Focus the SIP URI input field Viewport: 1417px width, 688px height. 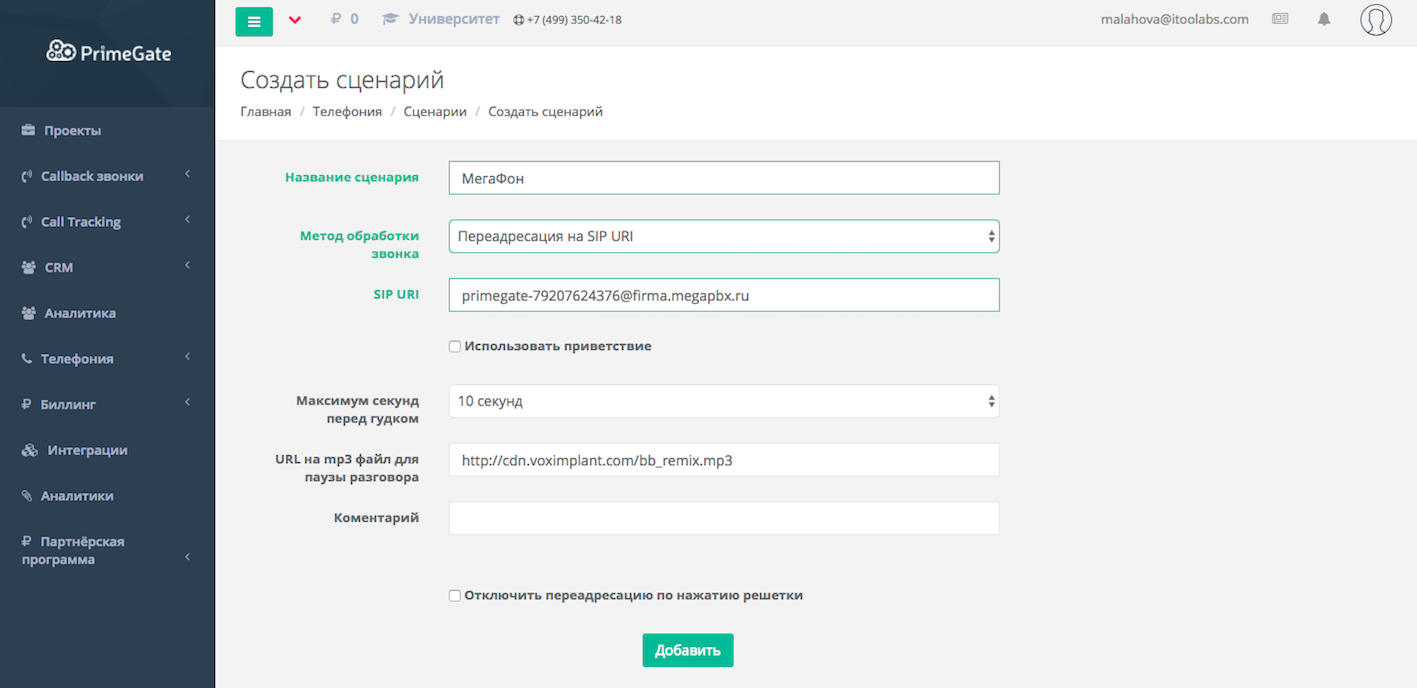point(724,295)
